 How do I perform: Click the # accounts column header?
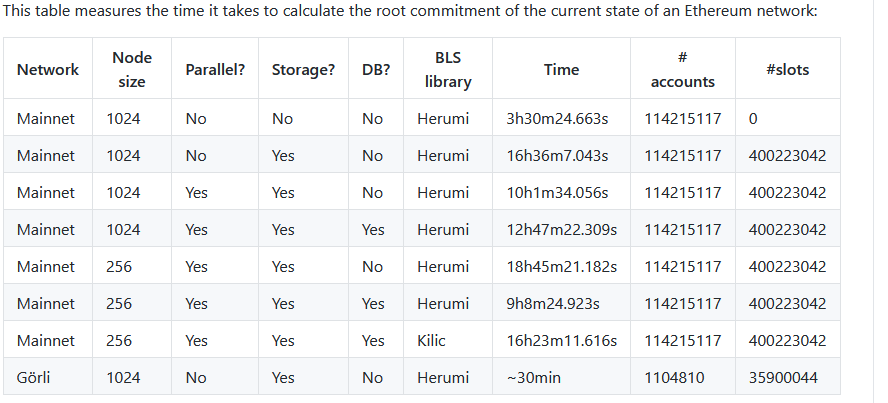point(682,69)
